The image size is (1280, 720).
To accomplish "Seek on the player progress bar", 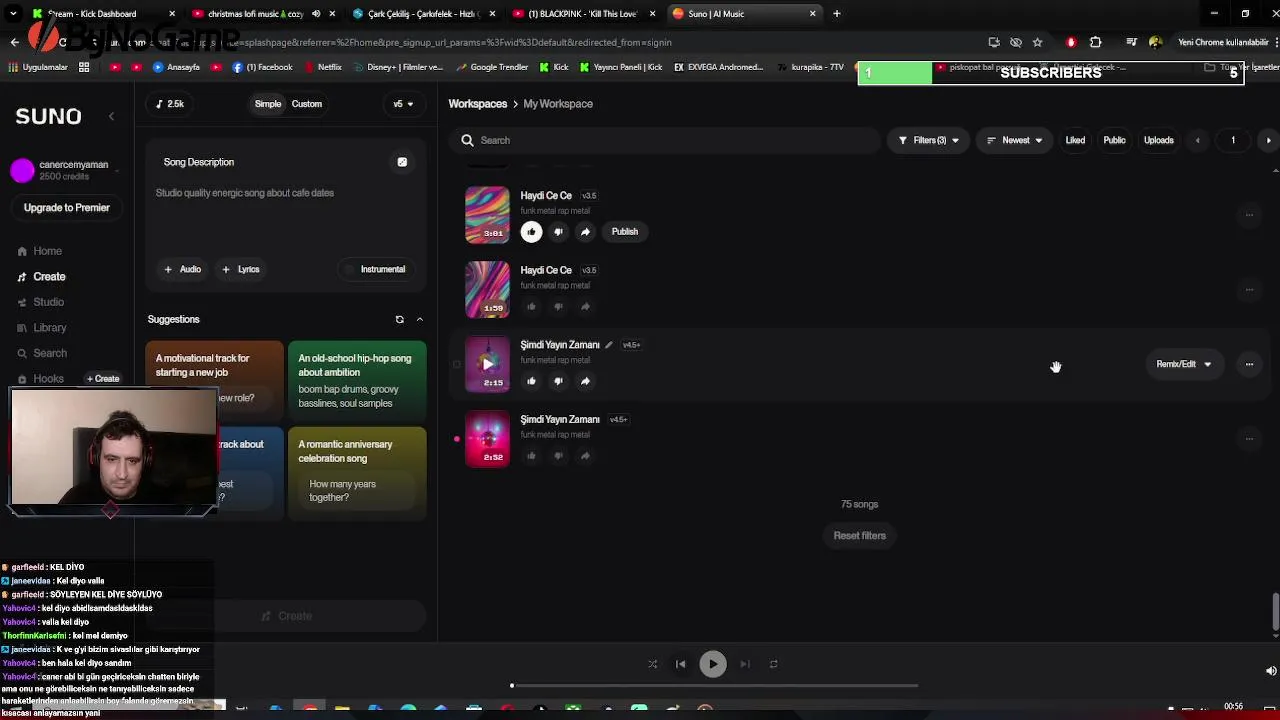I will coord(714,686).
